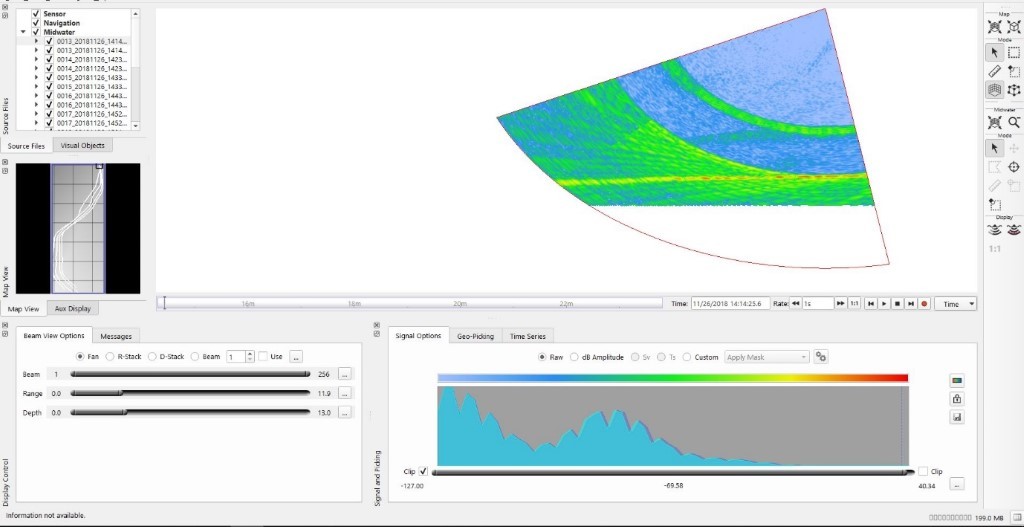The height and width of the screenshot is (527, 1024).
Task: Select the ruler measure tool in Map mode
Action: click(994, 71)
